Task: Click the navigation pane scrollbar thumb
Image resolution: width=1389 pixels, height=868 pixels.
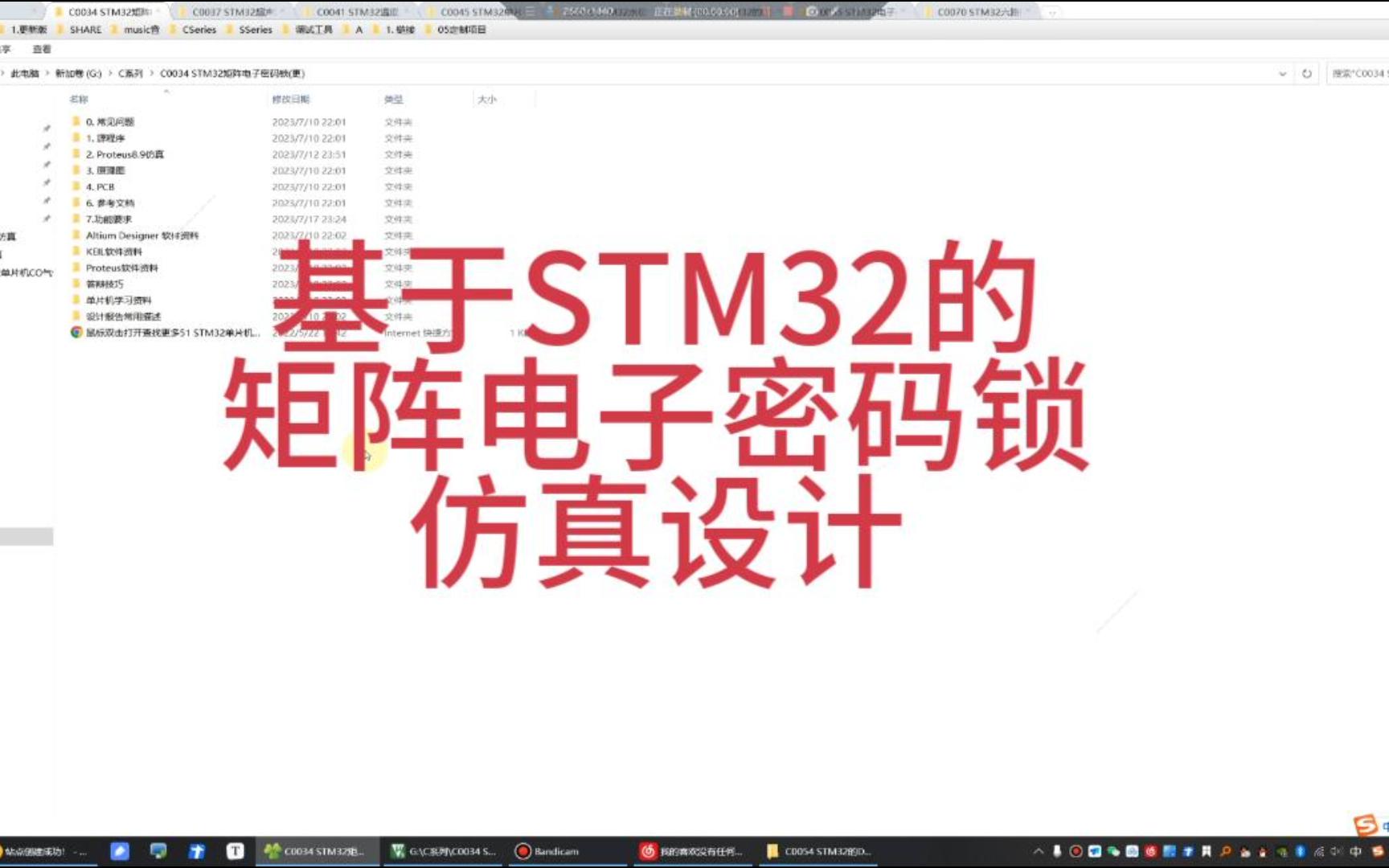Action: 27,536
